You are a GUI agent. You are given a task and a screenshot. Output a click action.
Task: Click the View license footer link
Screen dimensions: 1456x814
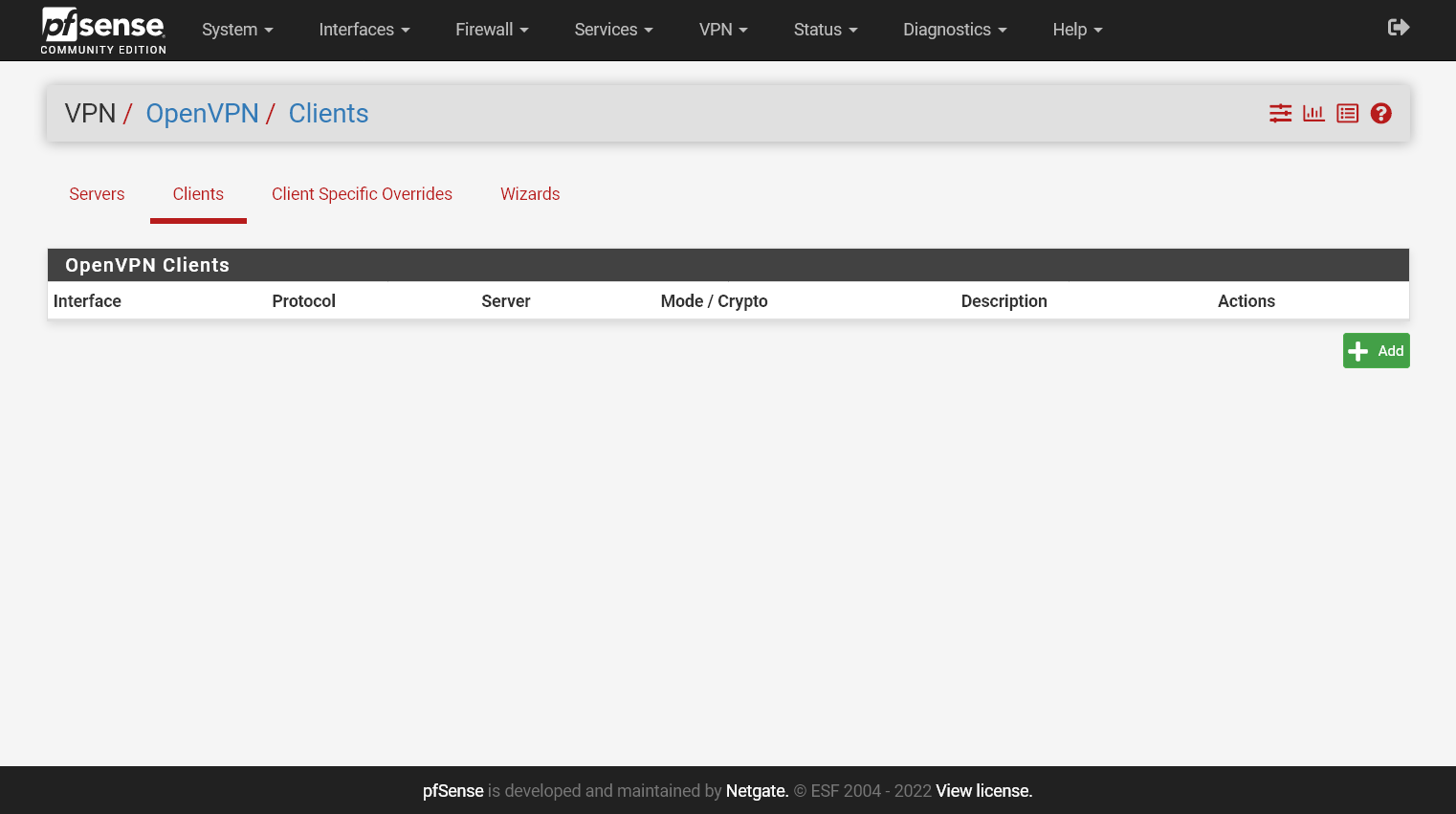point(982,791)
